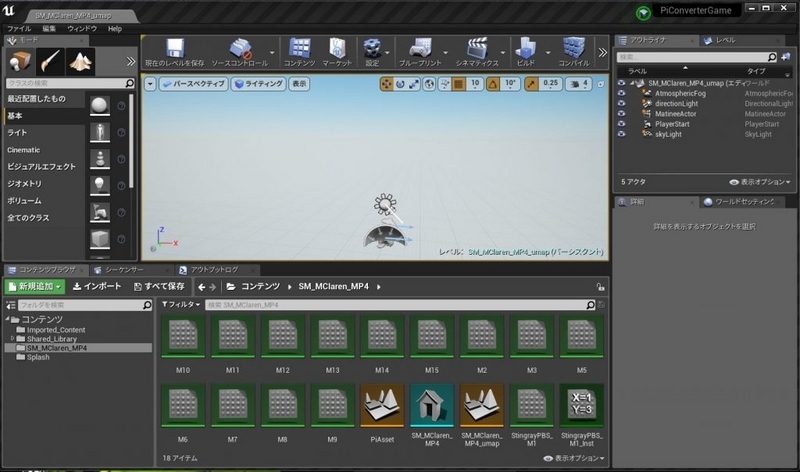The image size is (800, 472).
Task: Toggle visibility of PlayerStart actor
Action: tap(621, 124)
